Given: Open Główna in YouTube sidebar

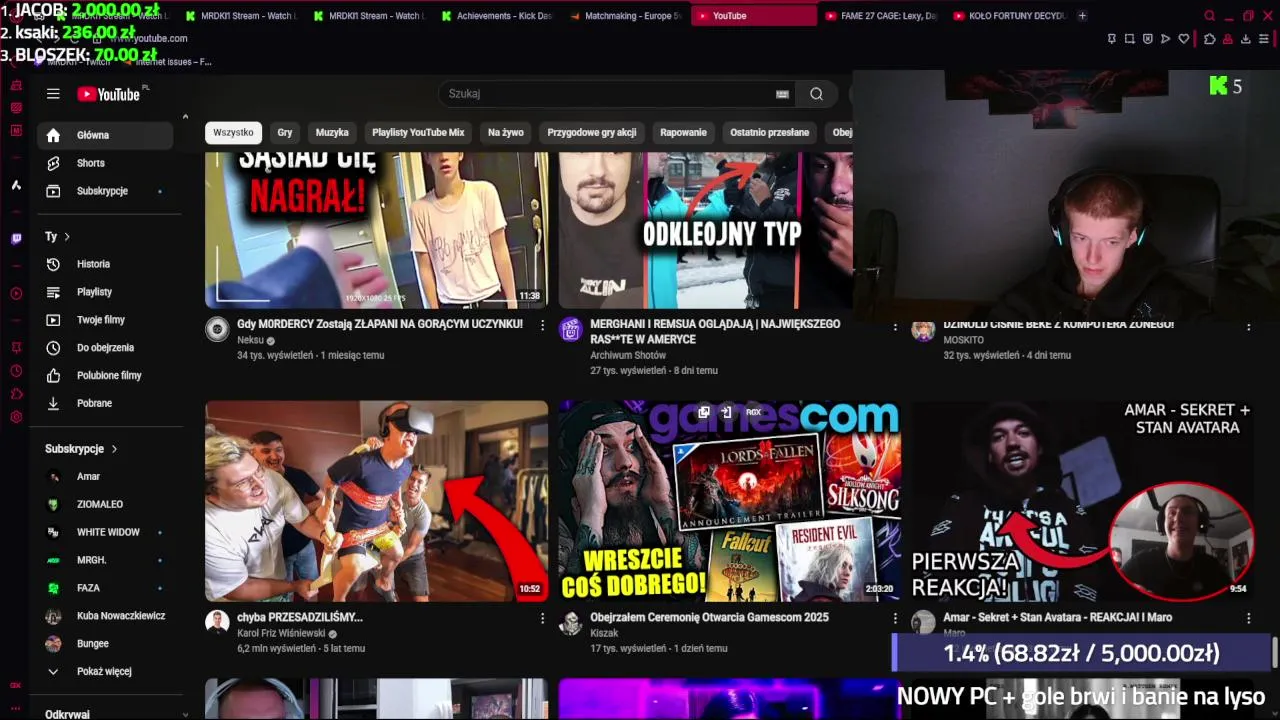Looking at the screenshot, I should (x=105, y=135).
